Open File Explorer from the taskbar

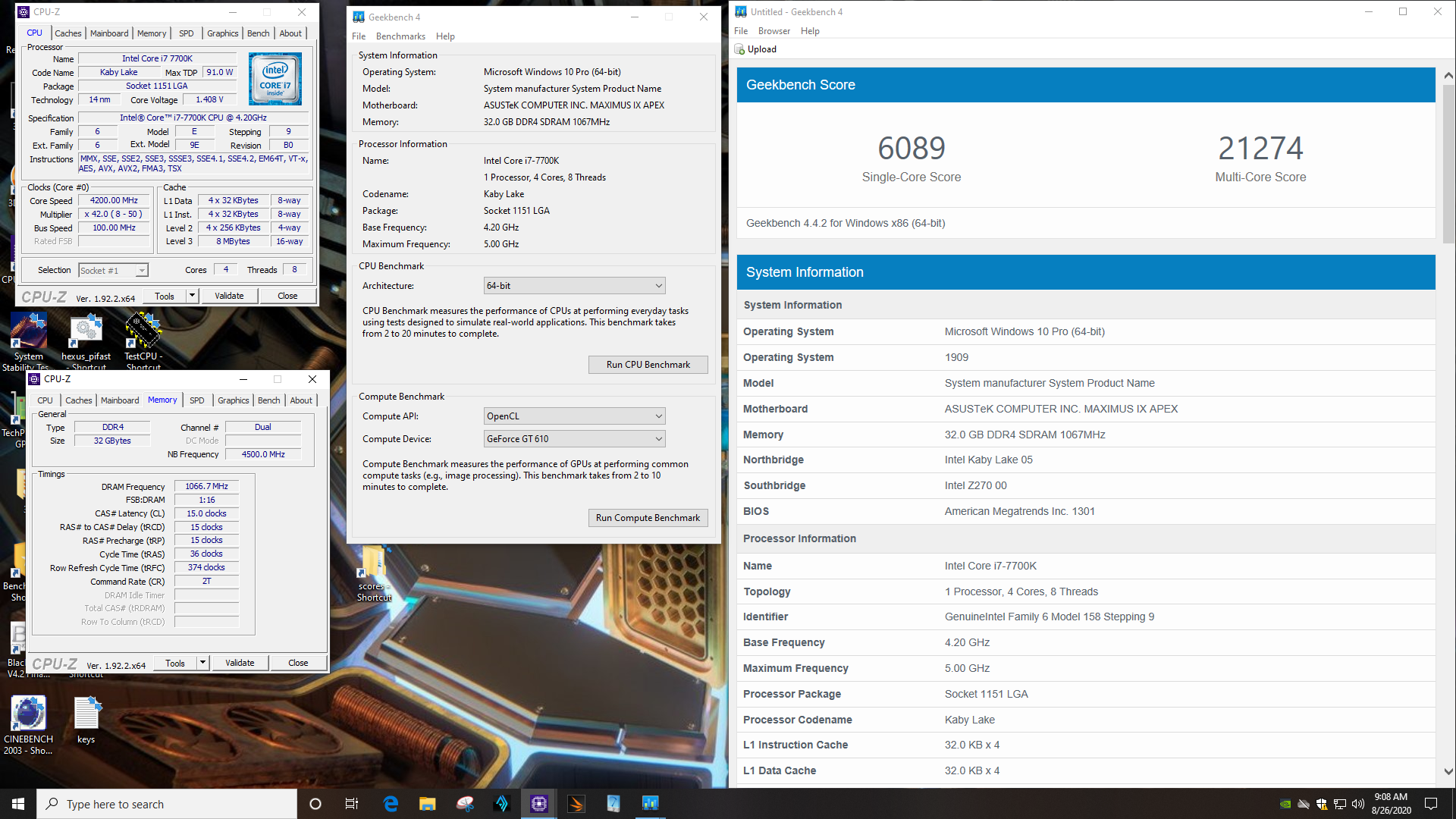(x=428, y=804)
